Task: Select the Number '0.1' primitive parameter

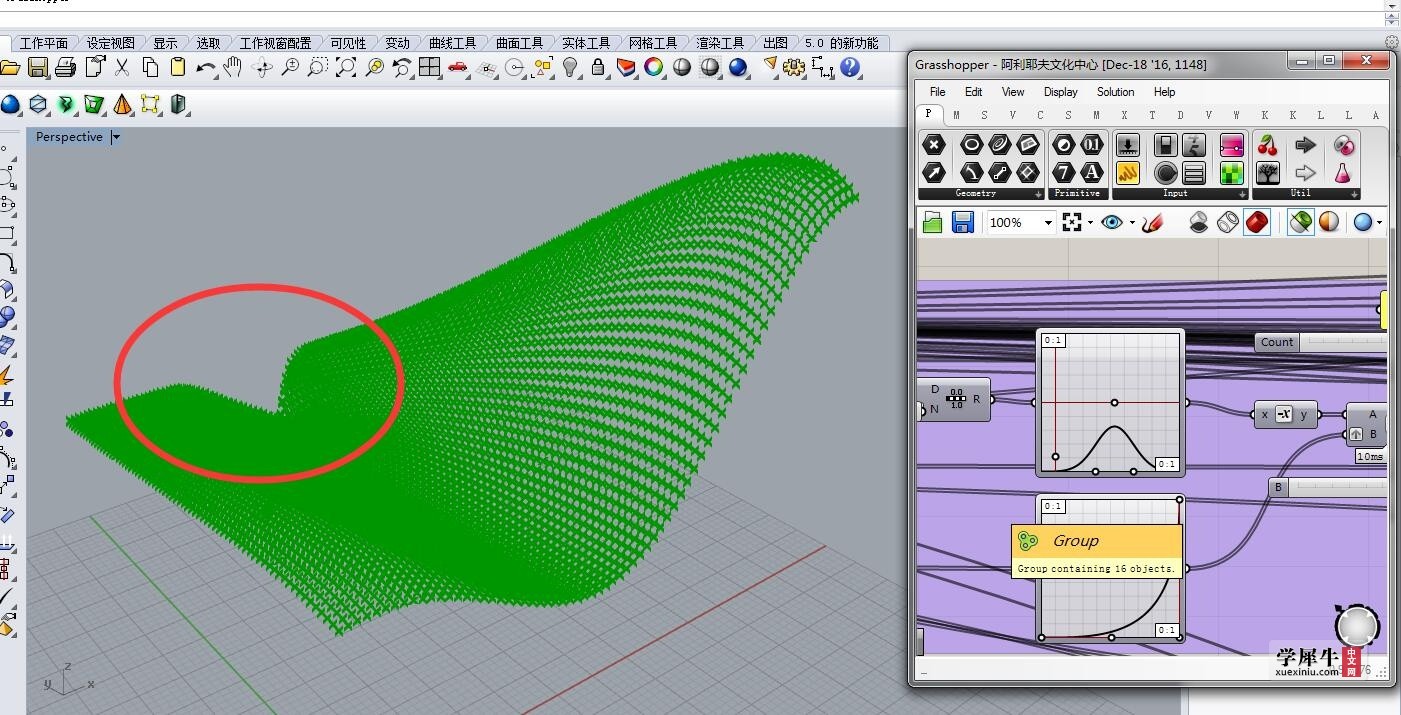Action: (x=1092, y=145)
